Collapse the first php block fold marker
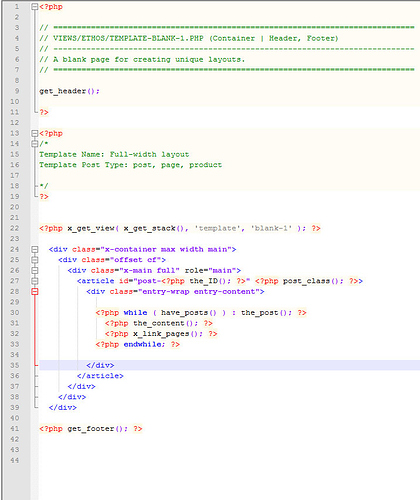 35,7
